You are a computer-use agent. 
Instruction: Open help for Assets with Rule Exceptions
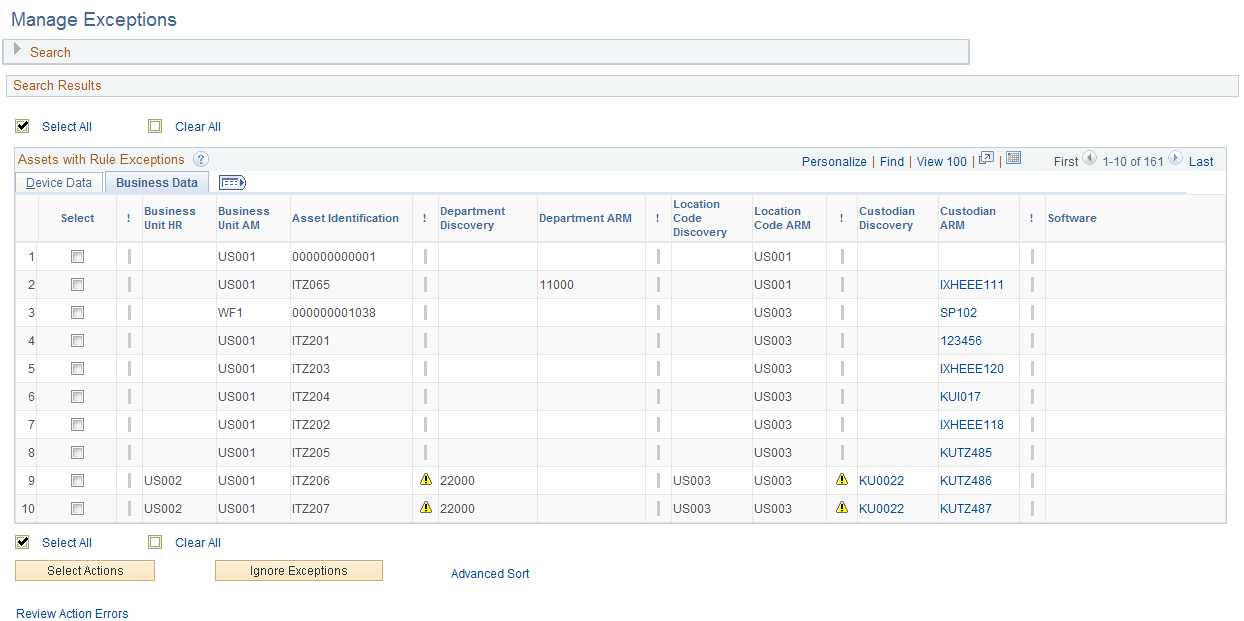[x=200, y=159]
